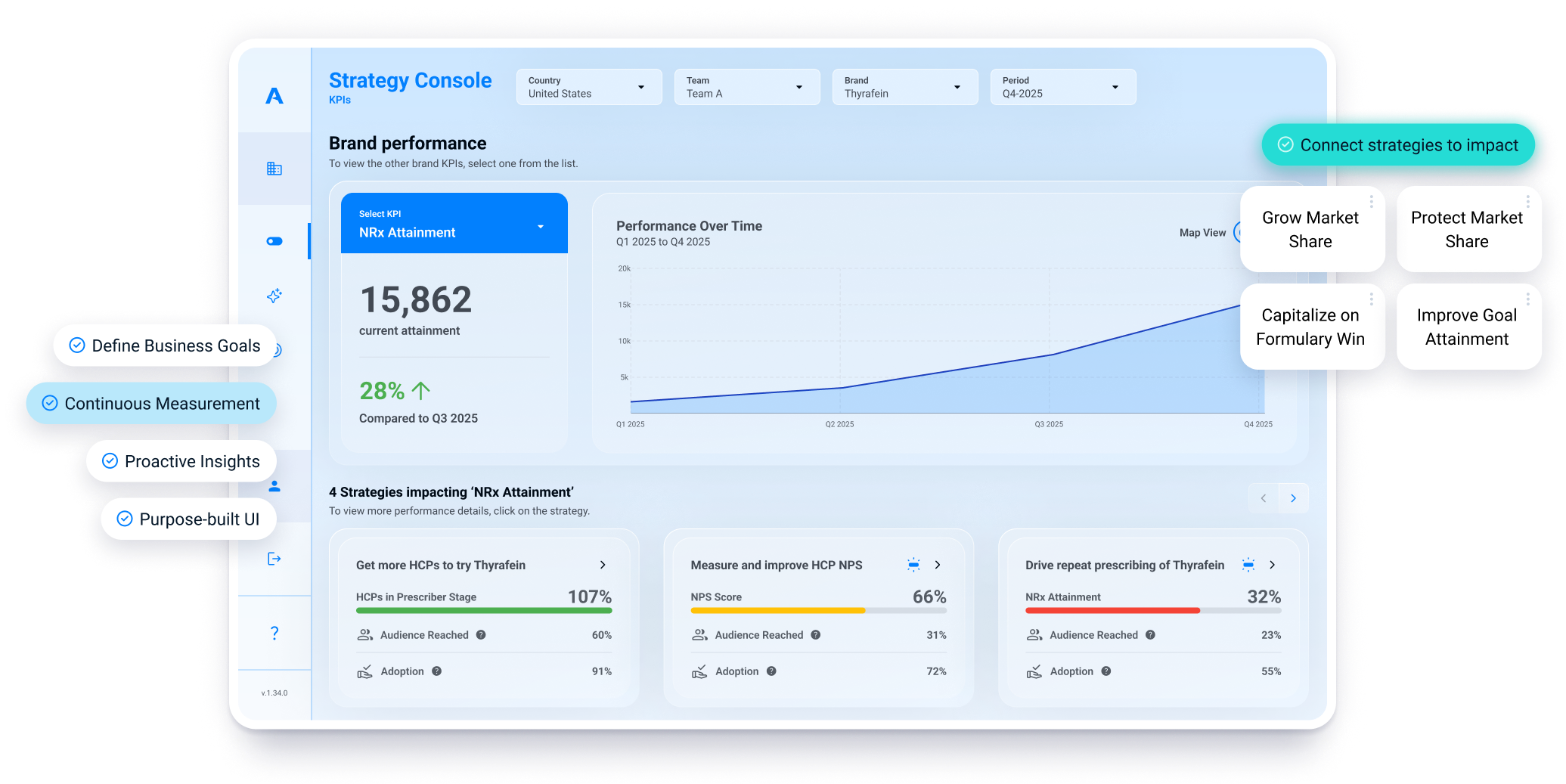1566x784 pixels.
Task: Click the sparkle icon on the HCP NPS card
Action: [x=914, y=564]
